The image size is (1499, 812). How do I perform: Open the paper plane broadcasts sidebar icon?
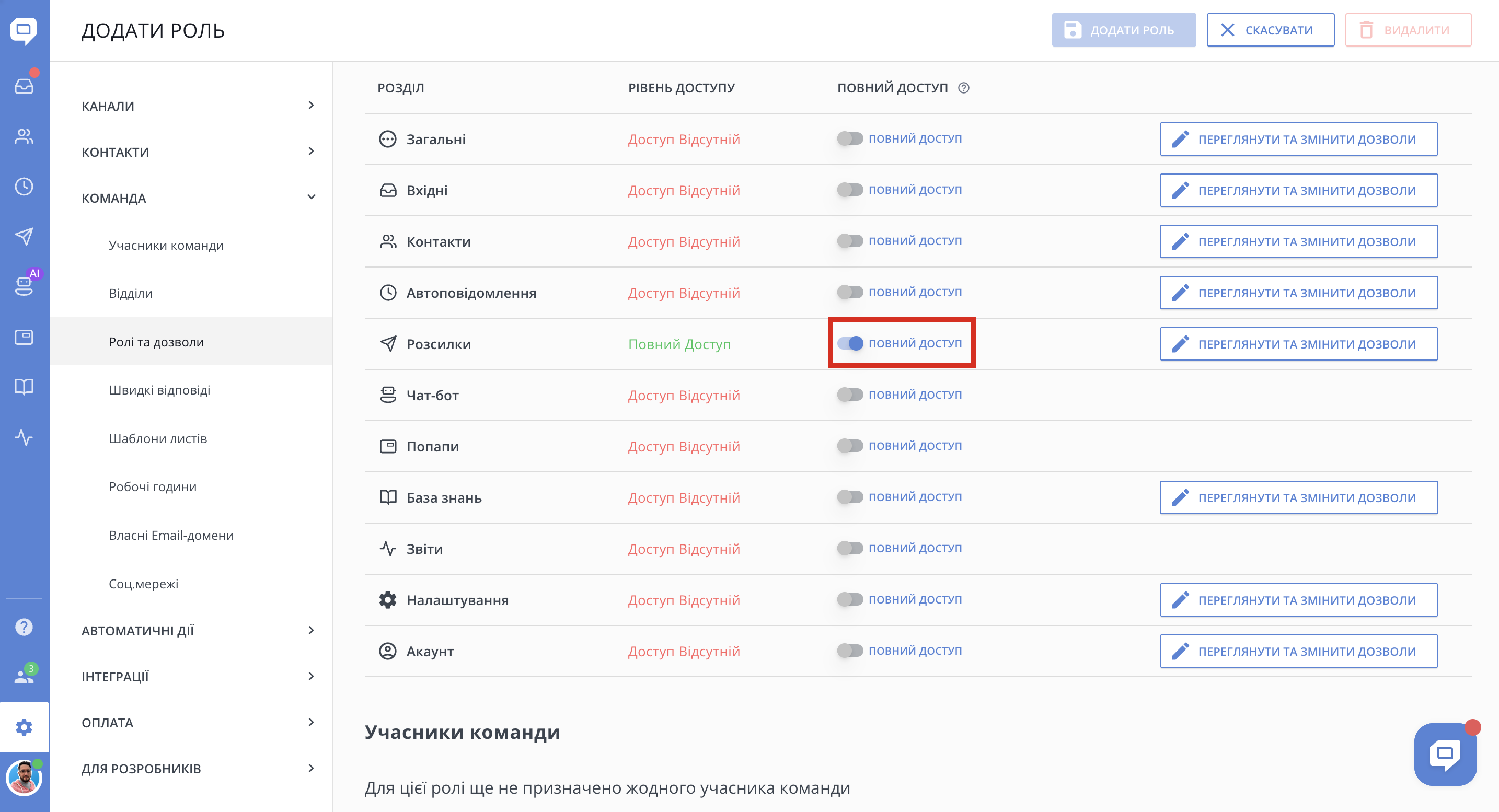coord(24,236)
